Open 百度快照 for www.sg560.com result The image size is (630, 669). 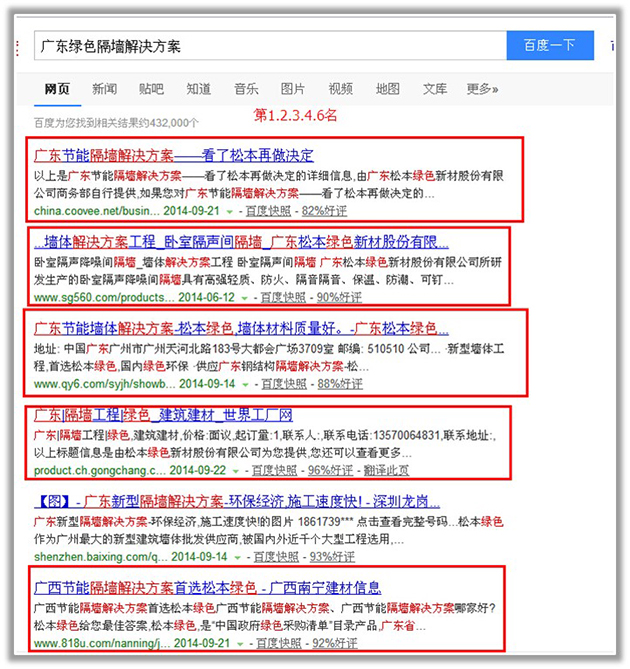coord(283,297)
